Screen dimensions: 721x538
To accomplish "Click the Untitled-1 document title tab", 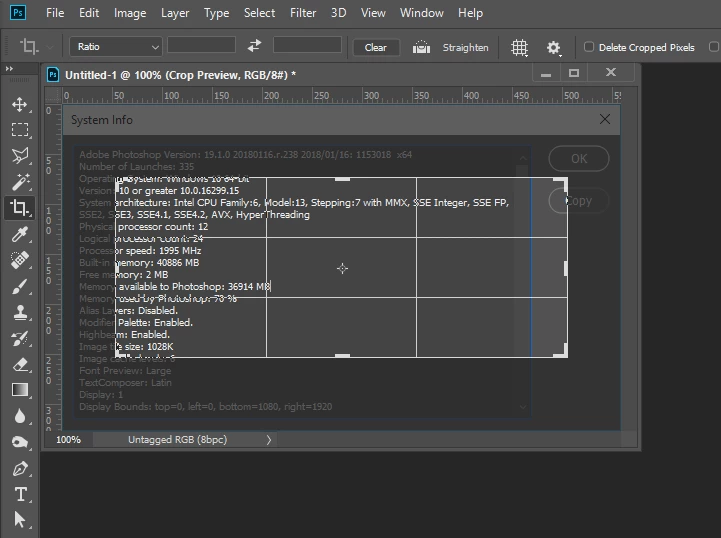I will click(x=180, y=75).
